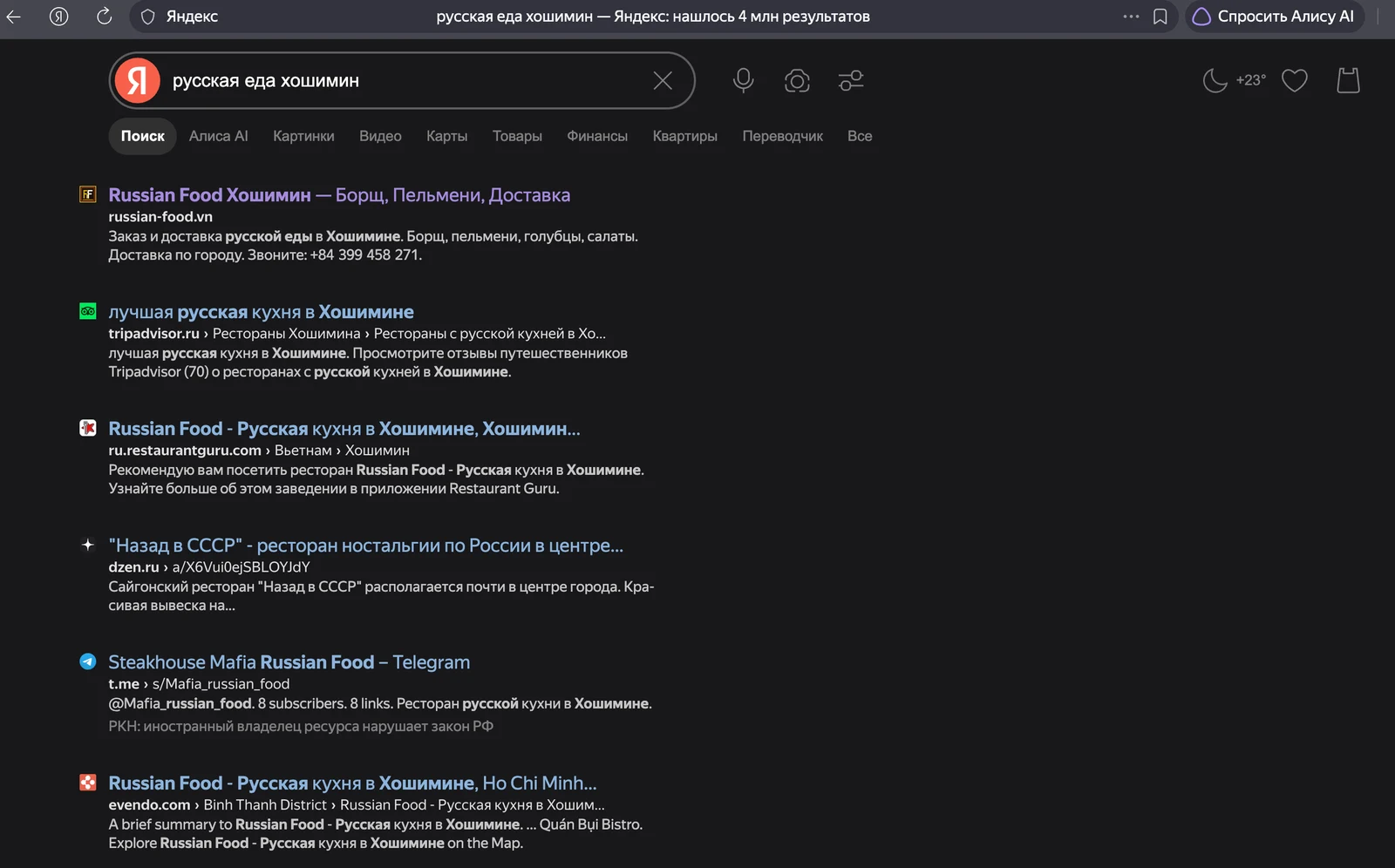Open the three-dots page menu
1395x868 pixels.
click(1131, 17)
